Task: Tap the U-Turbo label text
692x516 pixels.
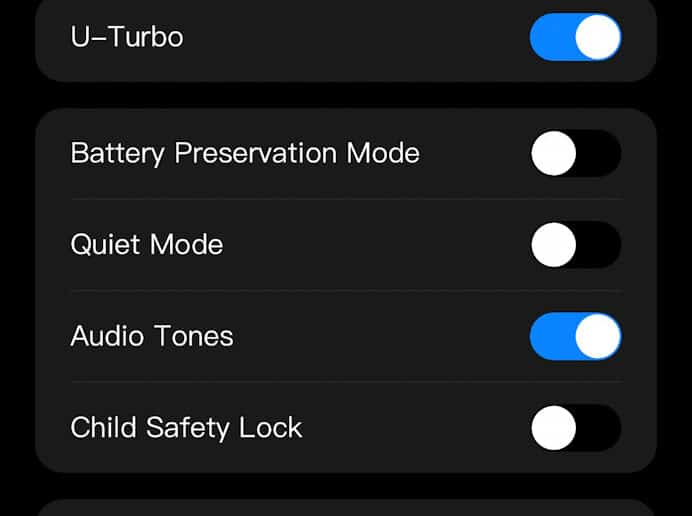Action: 127,37
